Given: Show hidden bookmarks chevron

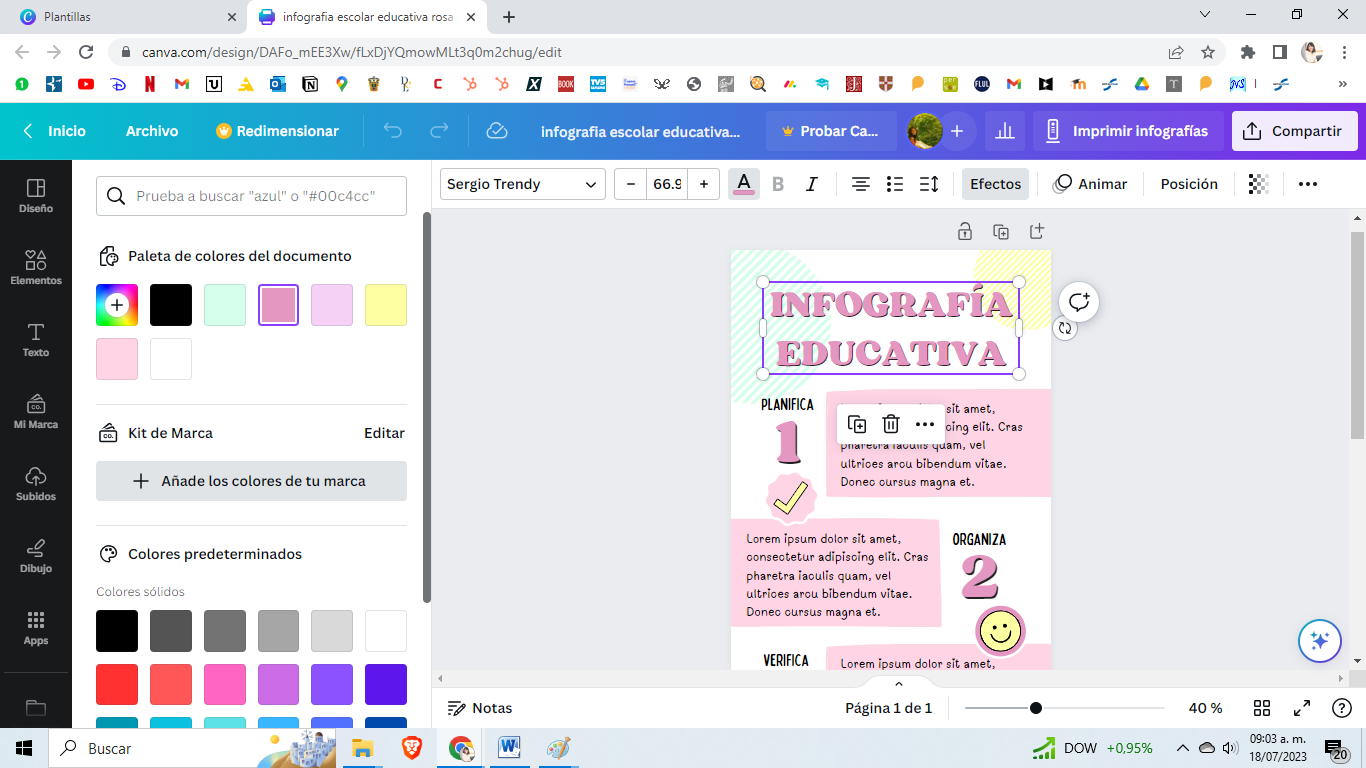Looking at the screenshot, I should (x=1343, y=85).
